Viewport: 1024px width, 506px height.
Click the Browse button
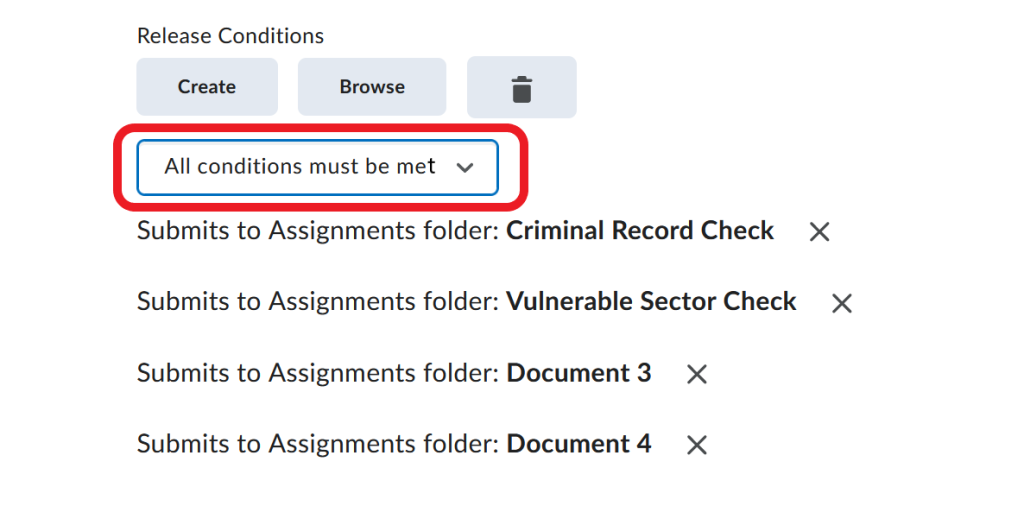372,87
